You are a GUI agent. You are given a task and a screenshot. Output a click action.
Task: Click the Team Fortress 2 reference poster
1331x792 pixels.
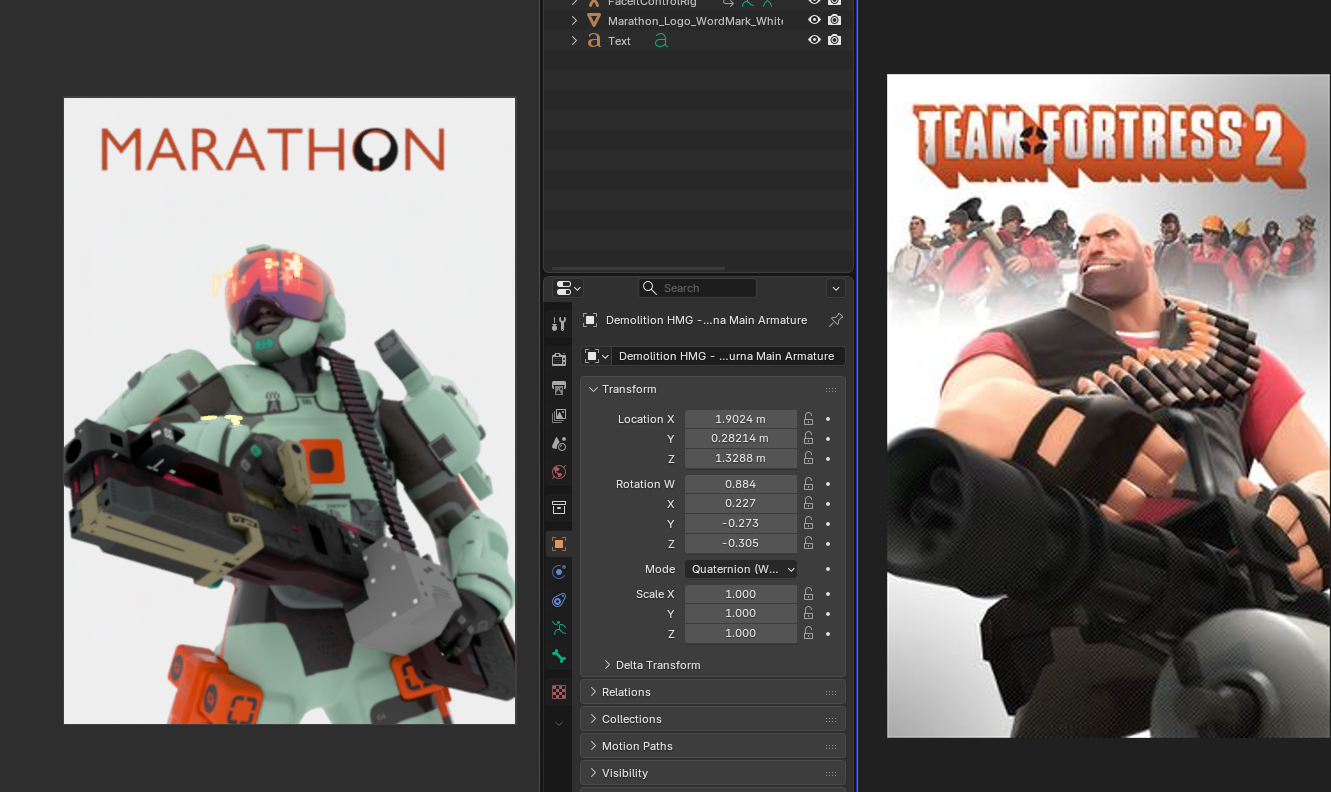(1109, 406)
